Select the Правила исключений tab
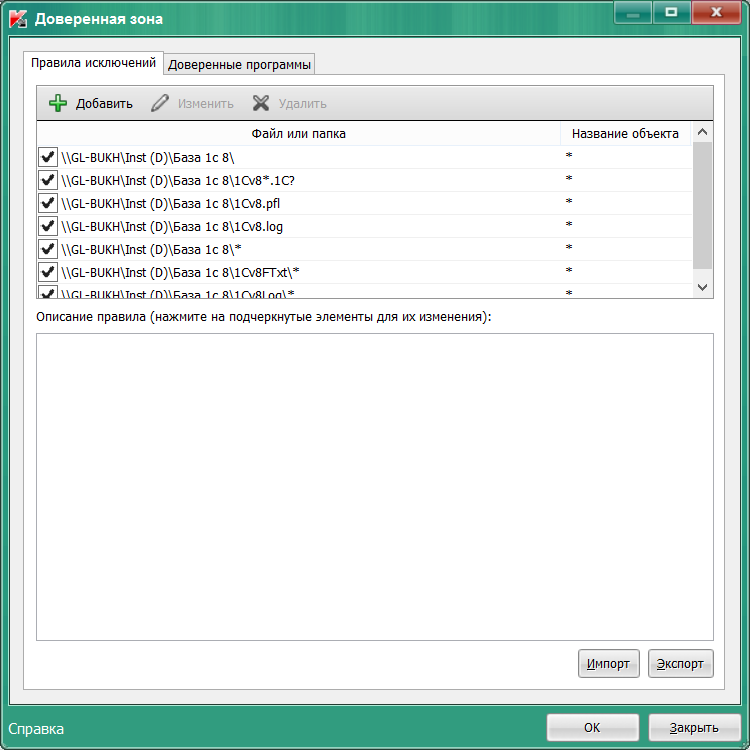 pos(93,63)
